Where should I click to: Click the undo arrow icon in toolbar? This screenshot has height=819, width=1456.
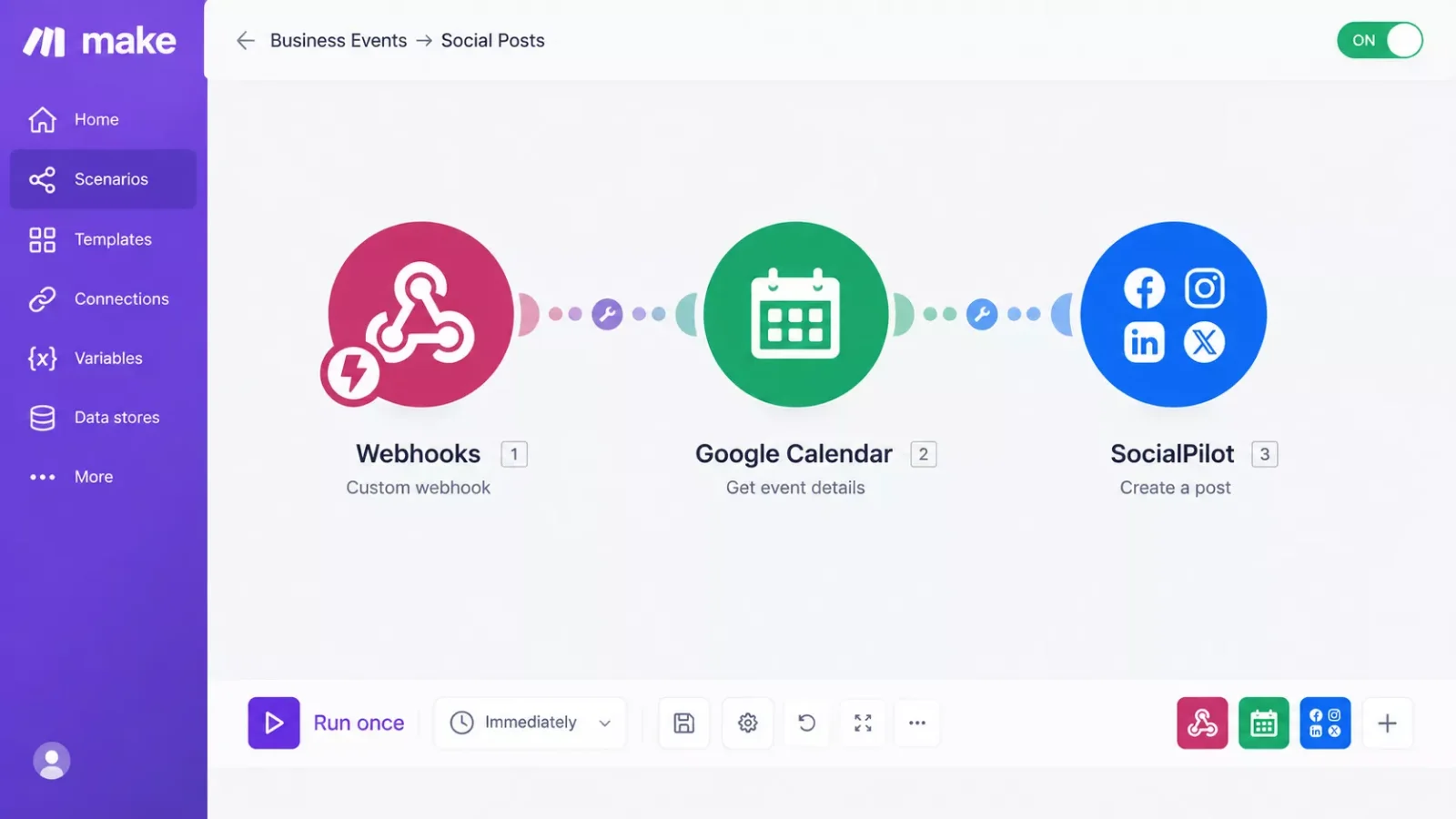(x=806, y=723)
